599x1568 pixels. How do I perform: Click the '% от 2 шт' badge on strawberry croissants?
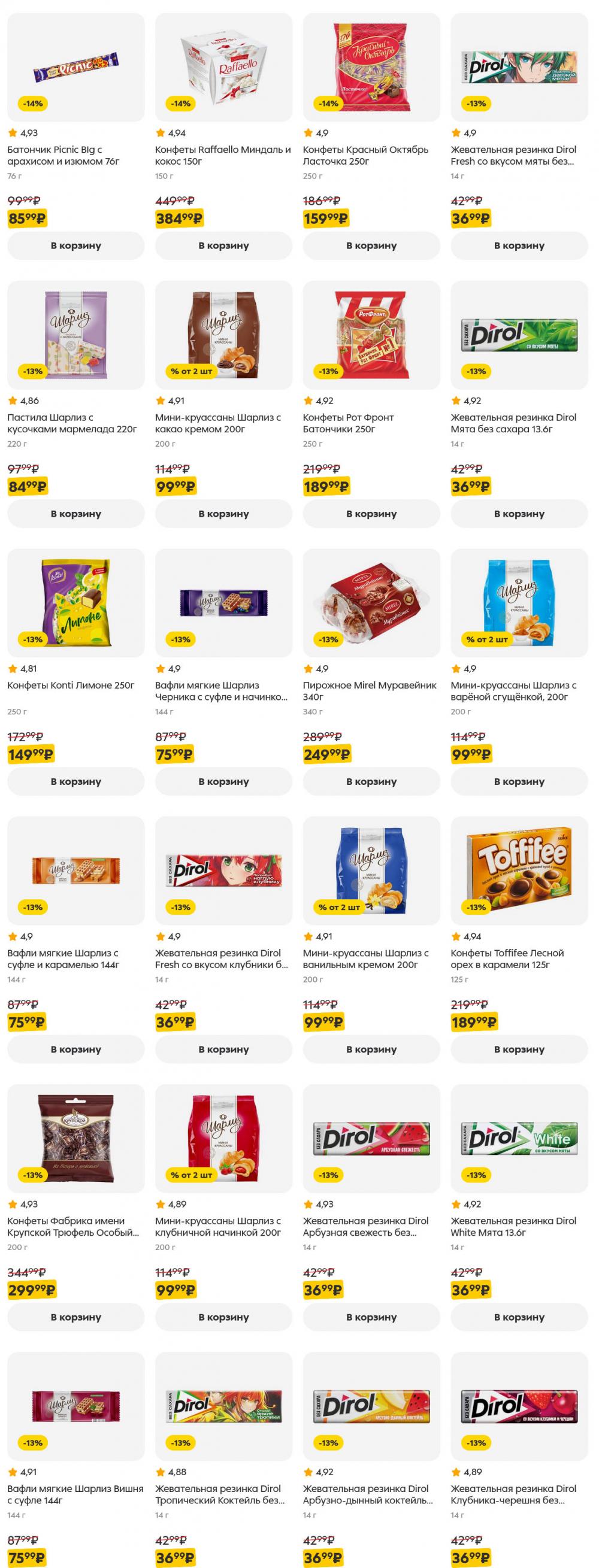tap(191, 1175)
